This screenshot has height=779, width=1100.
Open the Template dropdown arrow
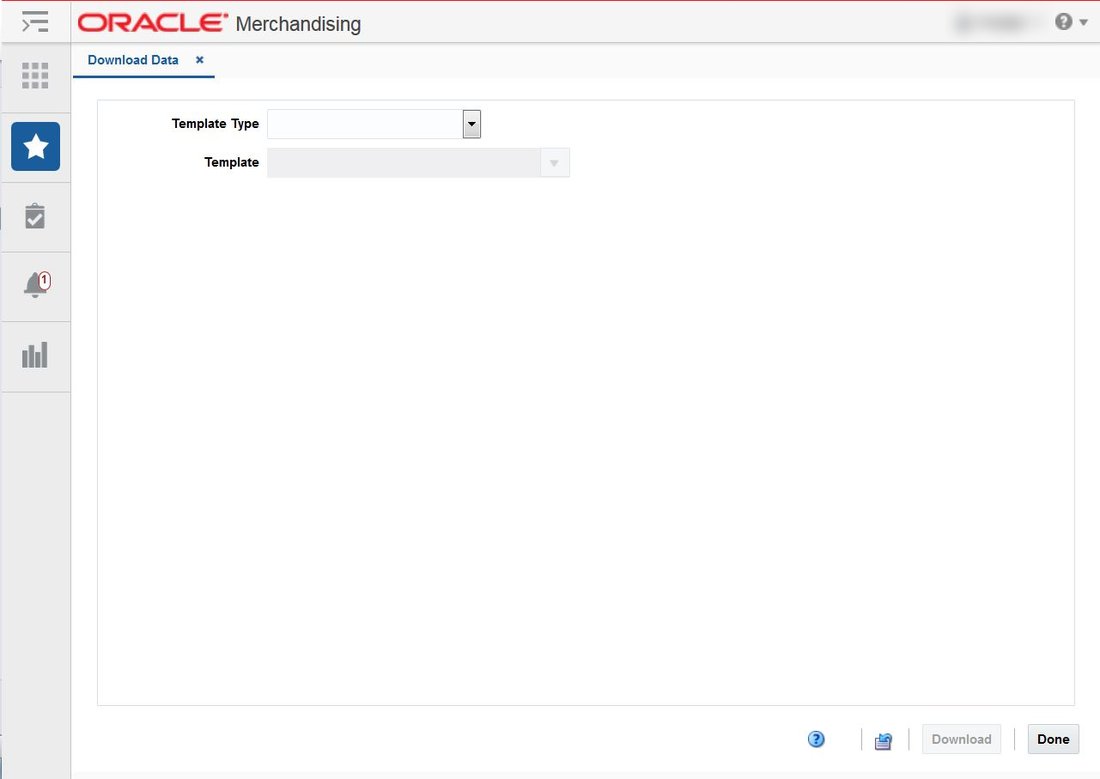pos(554,163)
